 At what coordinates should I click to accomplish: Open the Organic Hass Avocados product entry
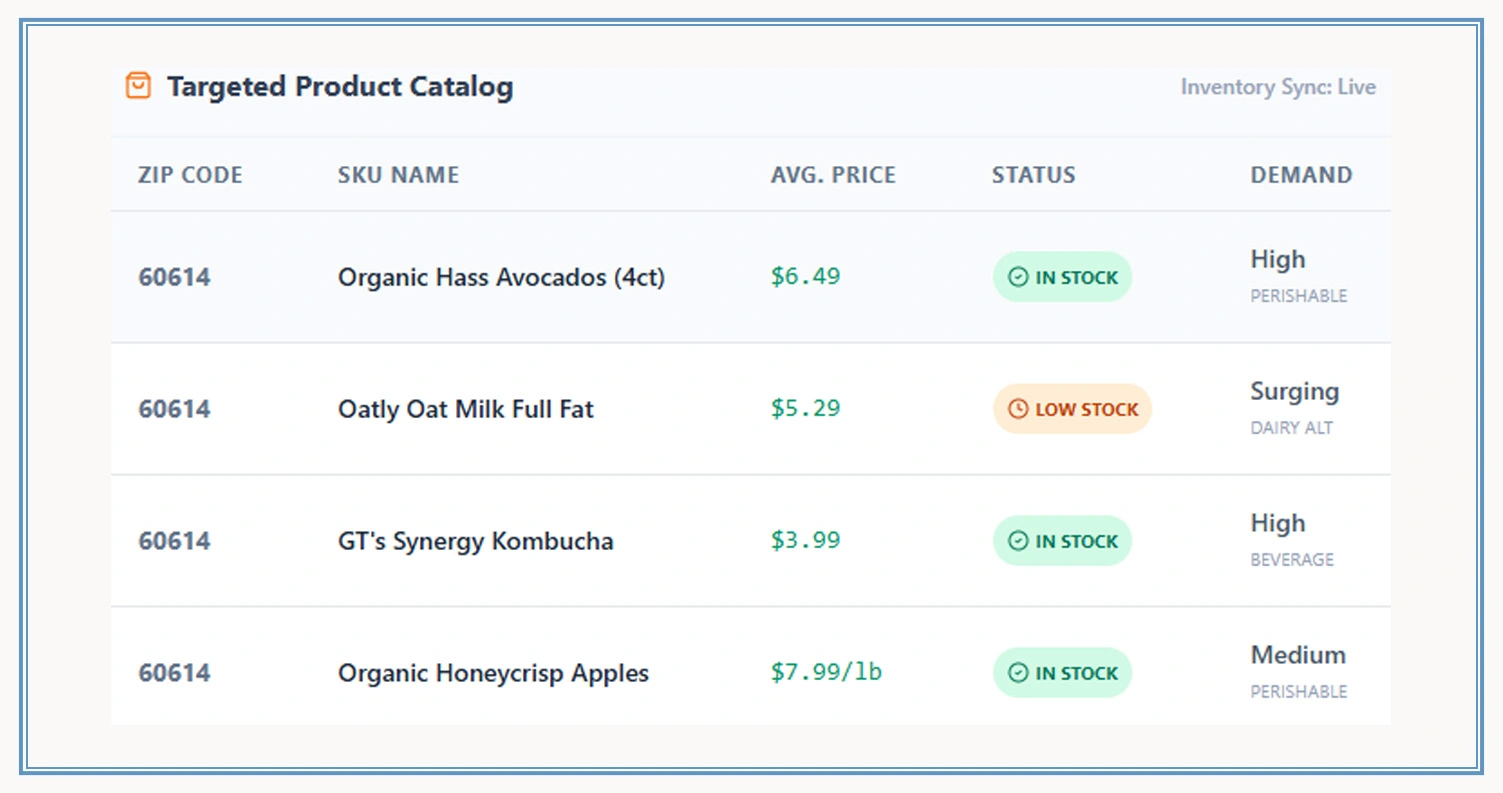(x=501, y=277)
